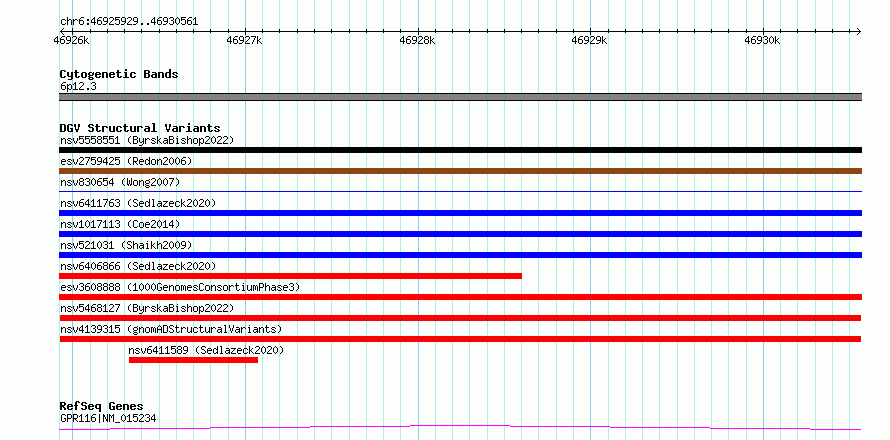This screenshot has height=440, width=890.
Task: Select the short red nsv6406866 bar
Action: (291, 276)
